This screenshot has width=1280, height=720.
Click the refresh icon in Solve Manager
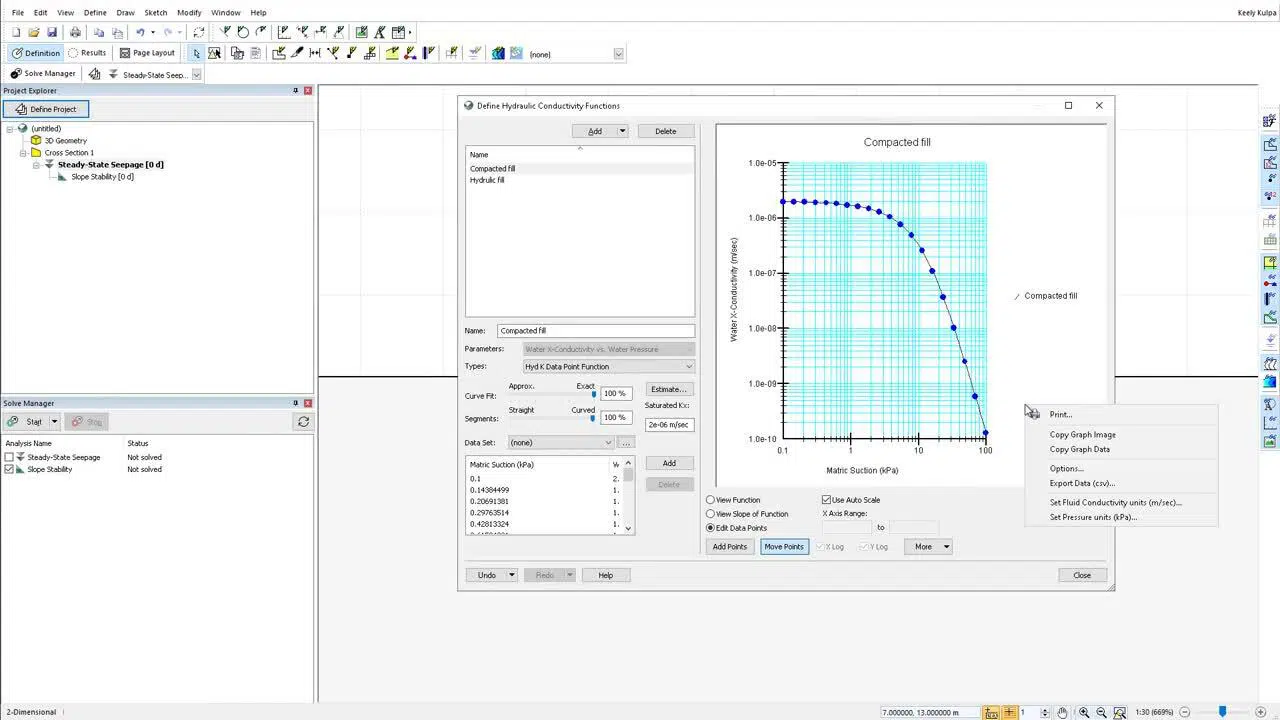coord(304,421)
